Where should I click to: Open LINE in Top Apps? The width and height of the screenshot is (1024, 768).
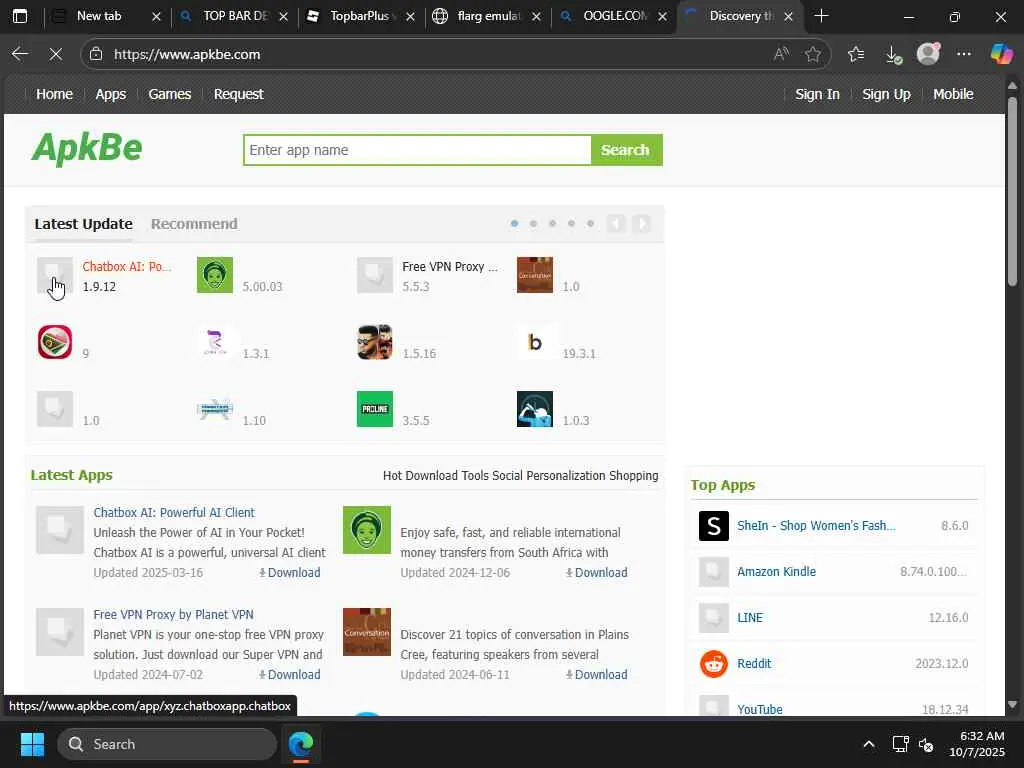click(750, 618)
